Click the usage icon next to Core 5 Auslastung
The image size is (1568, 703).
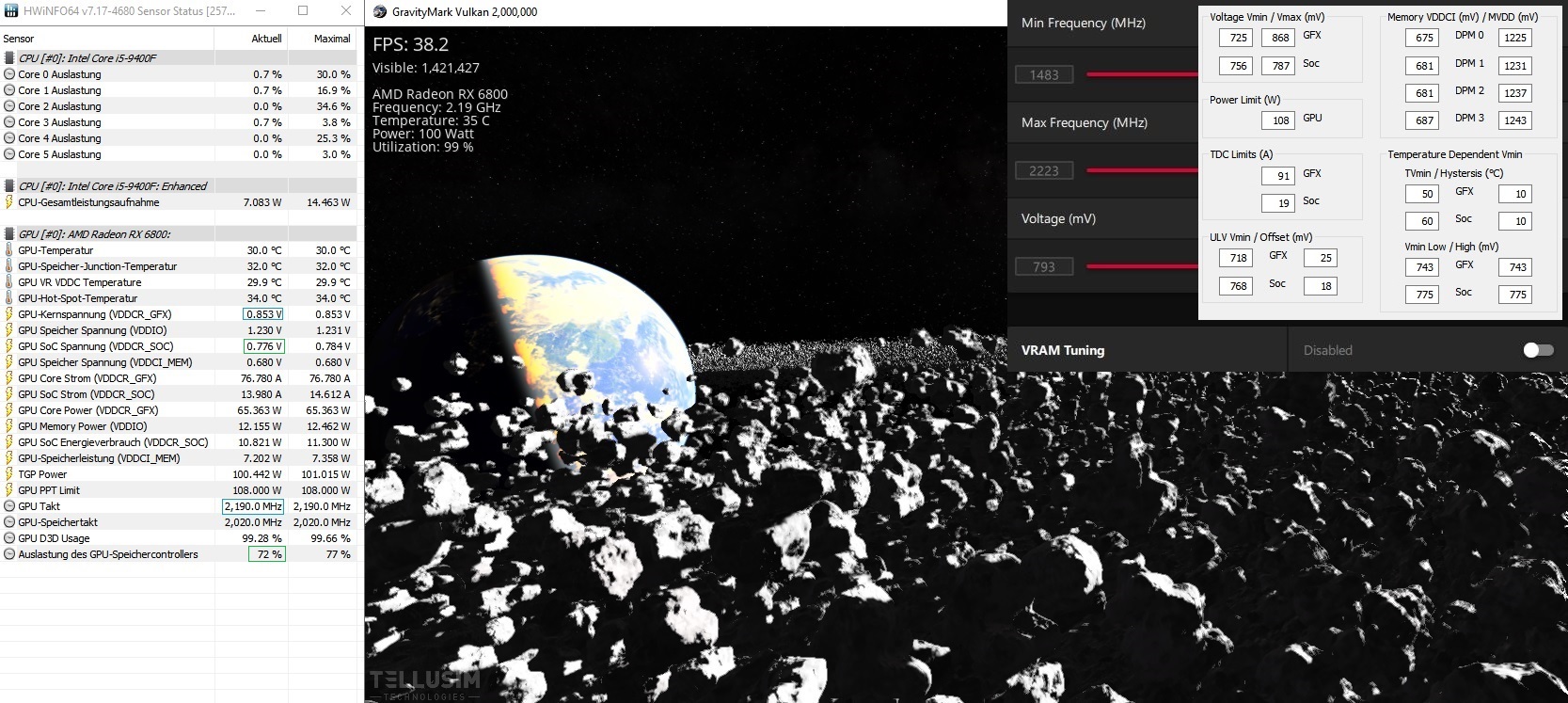[x=9, y=154]
